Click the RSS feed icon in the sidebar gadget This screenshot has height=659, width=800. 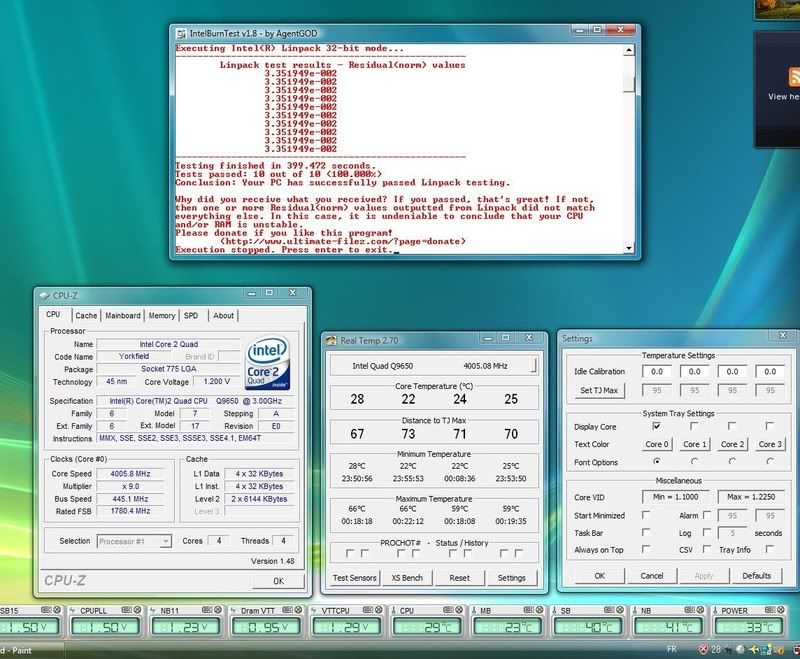coord(794,77)
